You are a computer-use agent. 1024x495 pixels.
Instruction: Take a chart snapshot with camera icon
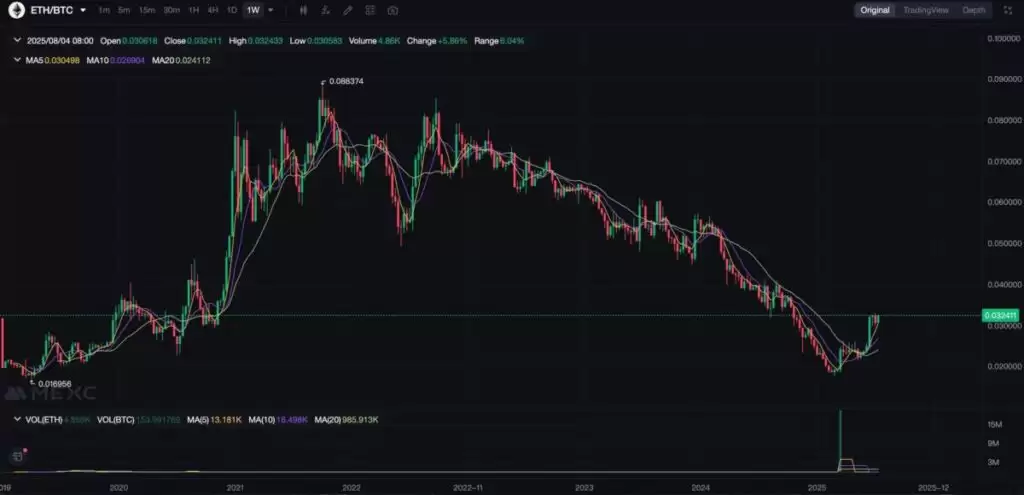coord(392,10)
